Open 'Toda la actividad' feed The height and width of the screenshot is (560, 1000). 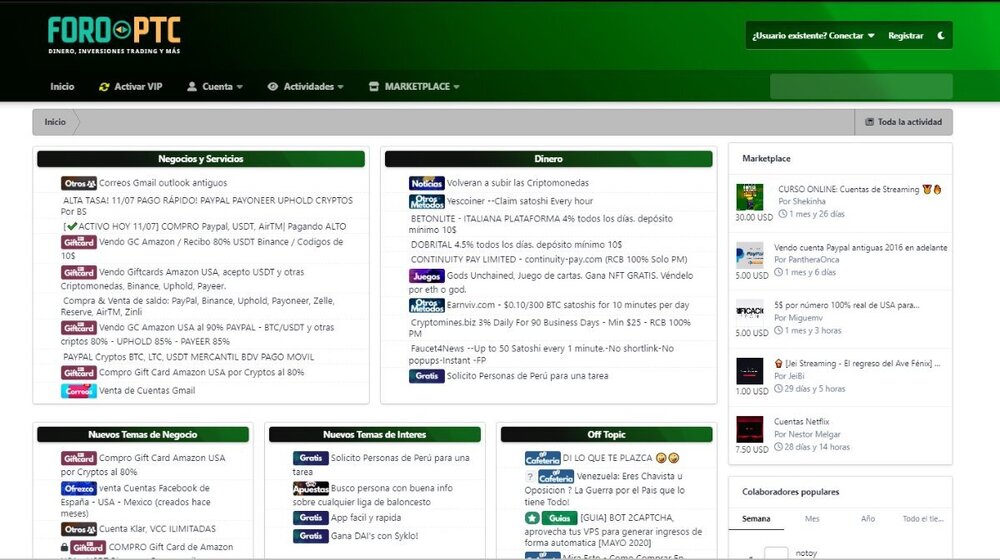click(x=903, y=122)
